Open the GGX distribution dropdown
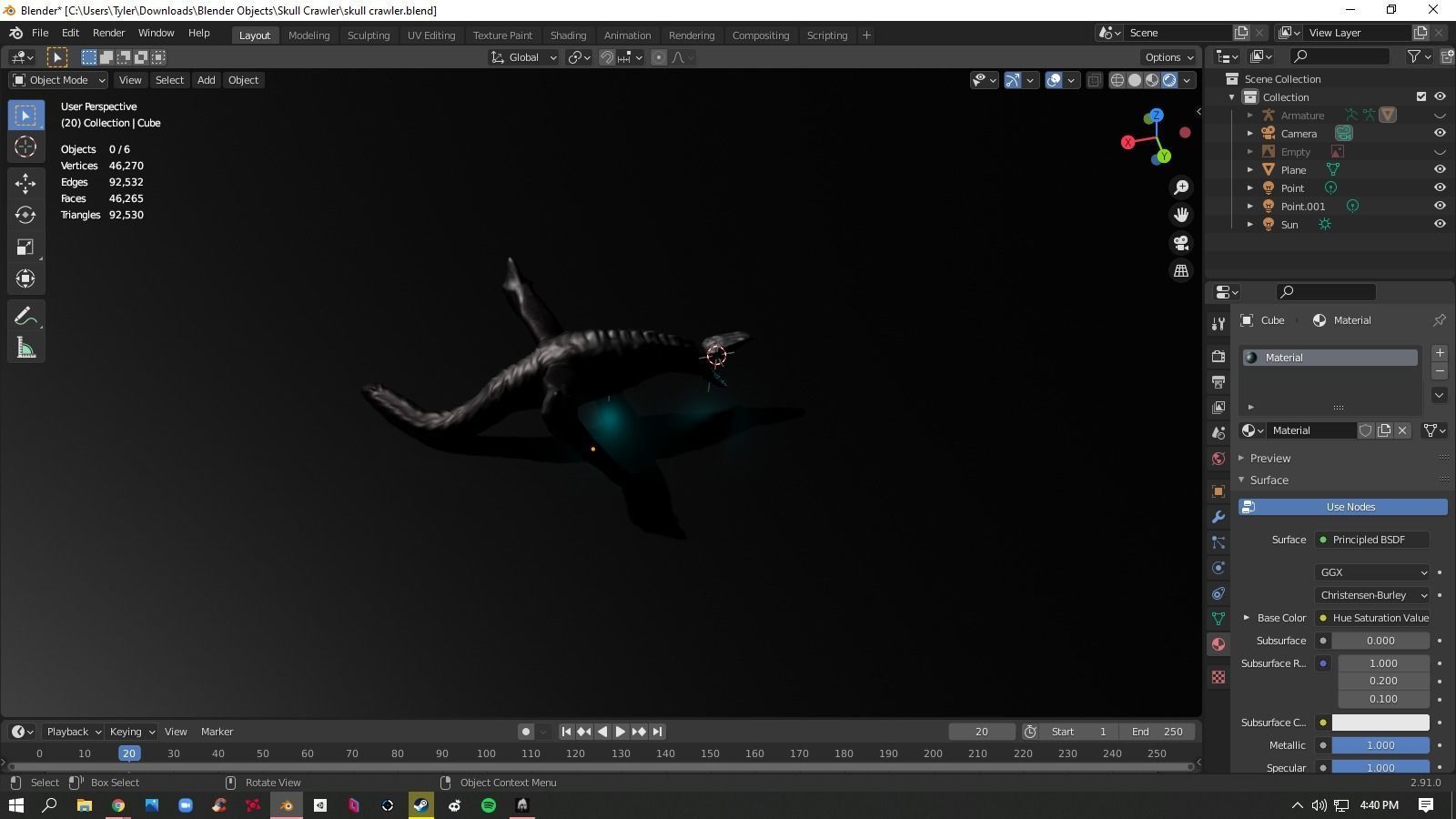The height and width of the screenshot is (819, 1456). [x=1371, y=572]
